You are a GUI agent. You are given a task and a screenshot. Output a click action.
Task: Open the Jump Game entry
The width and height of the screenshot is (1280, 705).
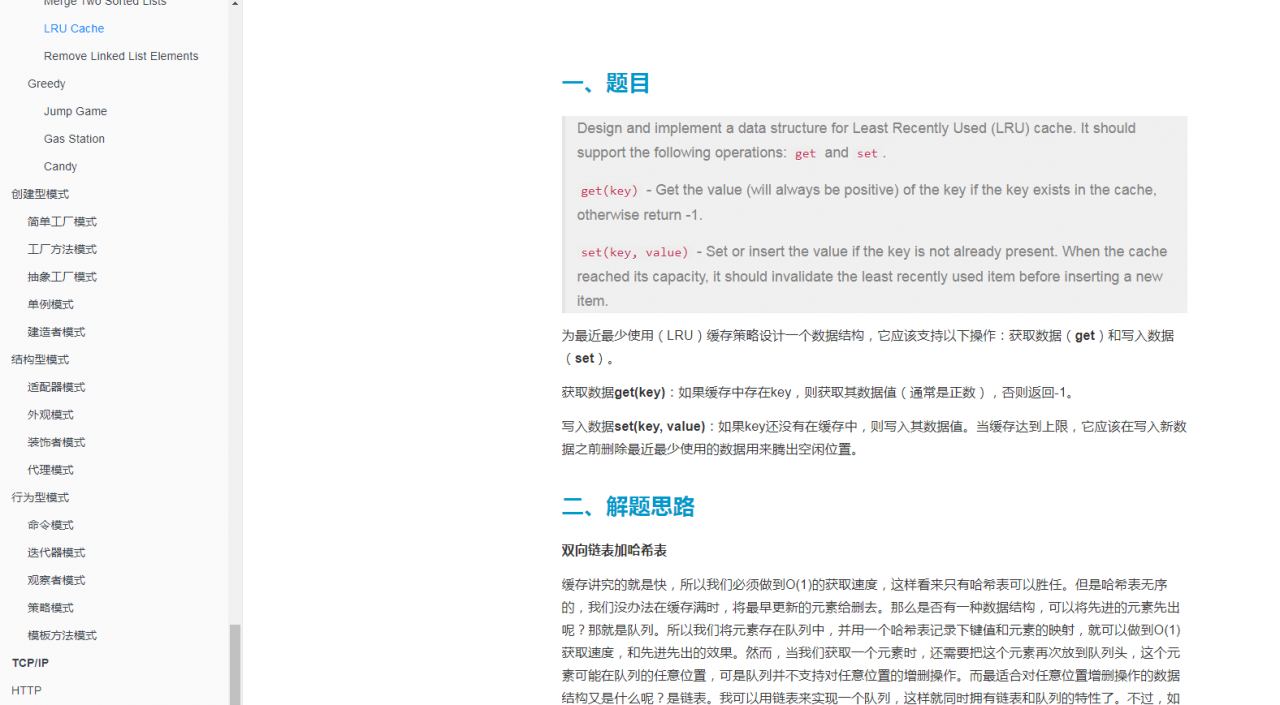point(75,111)
